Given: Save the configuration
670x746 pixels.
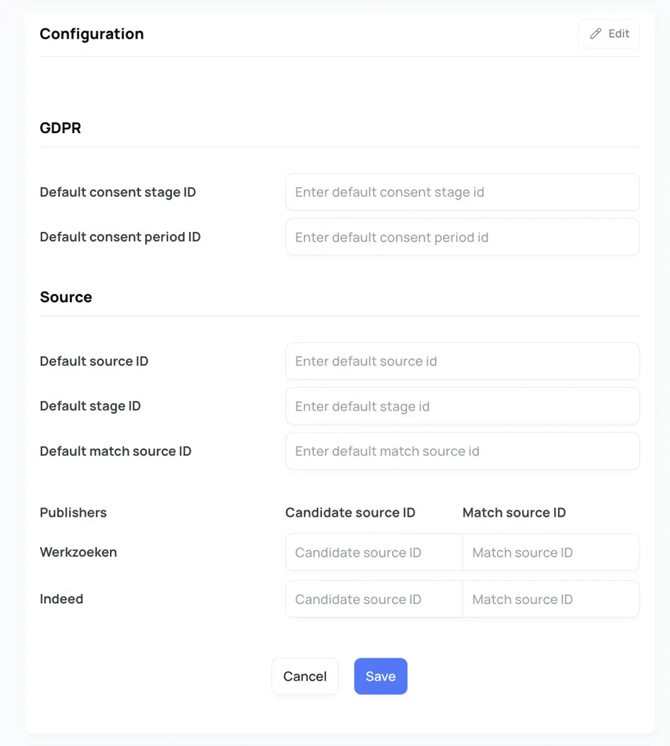Looking at the screenshot, I should [380, 676].
